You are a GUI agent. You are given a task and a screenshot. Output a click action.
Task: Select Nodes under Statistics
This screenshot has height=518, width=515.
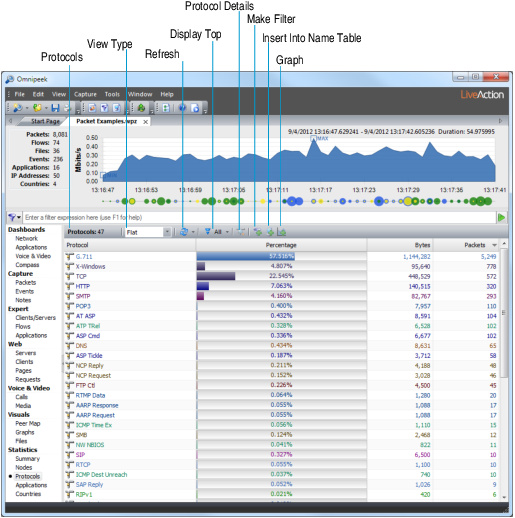click(x=23, y=468)
